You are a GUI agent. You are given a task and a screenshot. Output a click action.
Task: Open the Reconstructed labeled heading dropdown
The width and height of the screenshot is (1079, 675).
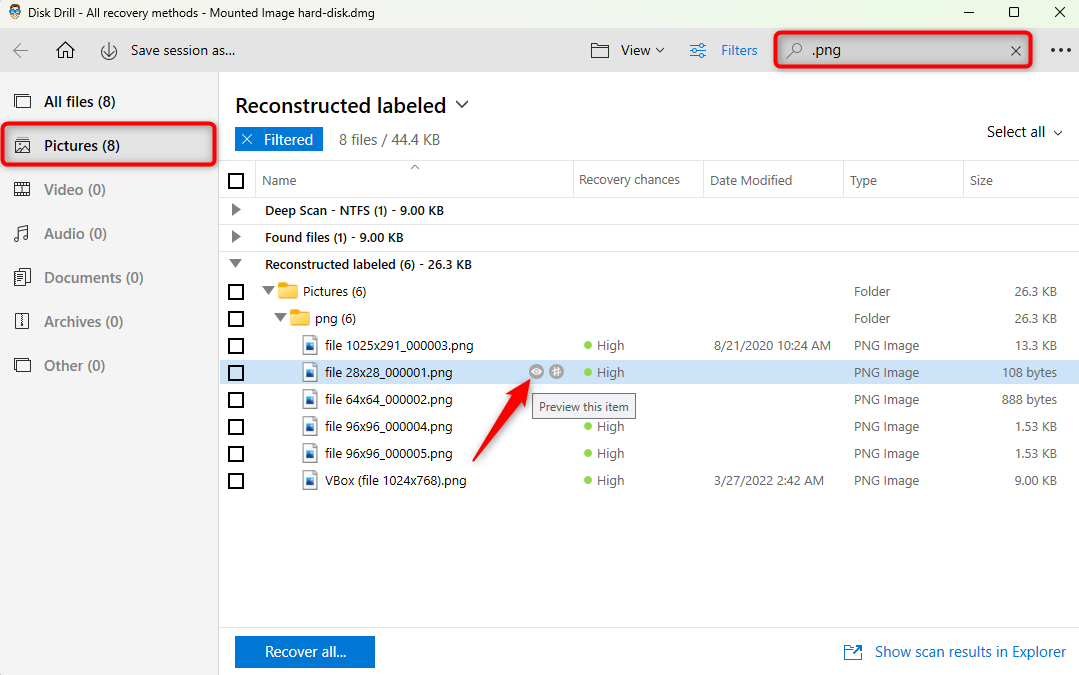(462, 105)
